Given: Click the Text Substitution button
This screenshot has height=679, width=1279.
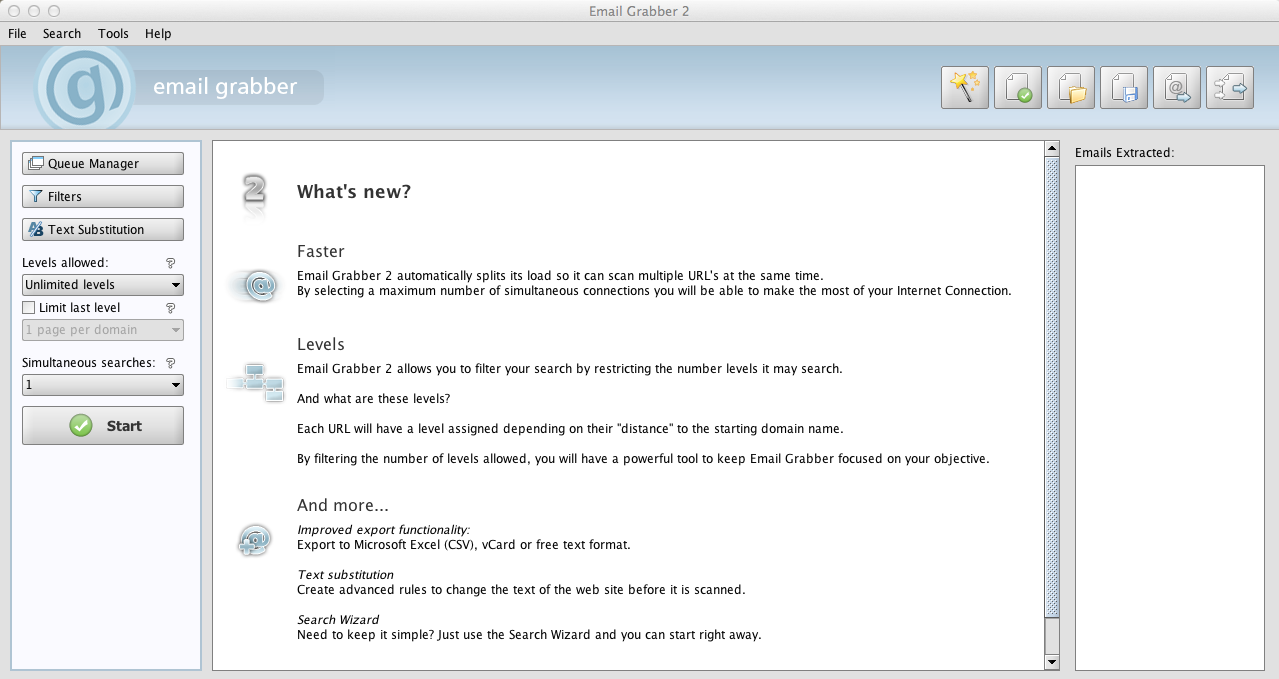Looking at the screenshot, I should tap(103, 230).
